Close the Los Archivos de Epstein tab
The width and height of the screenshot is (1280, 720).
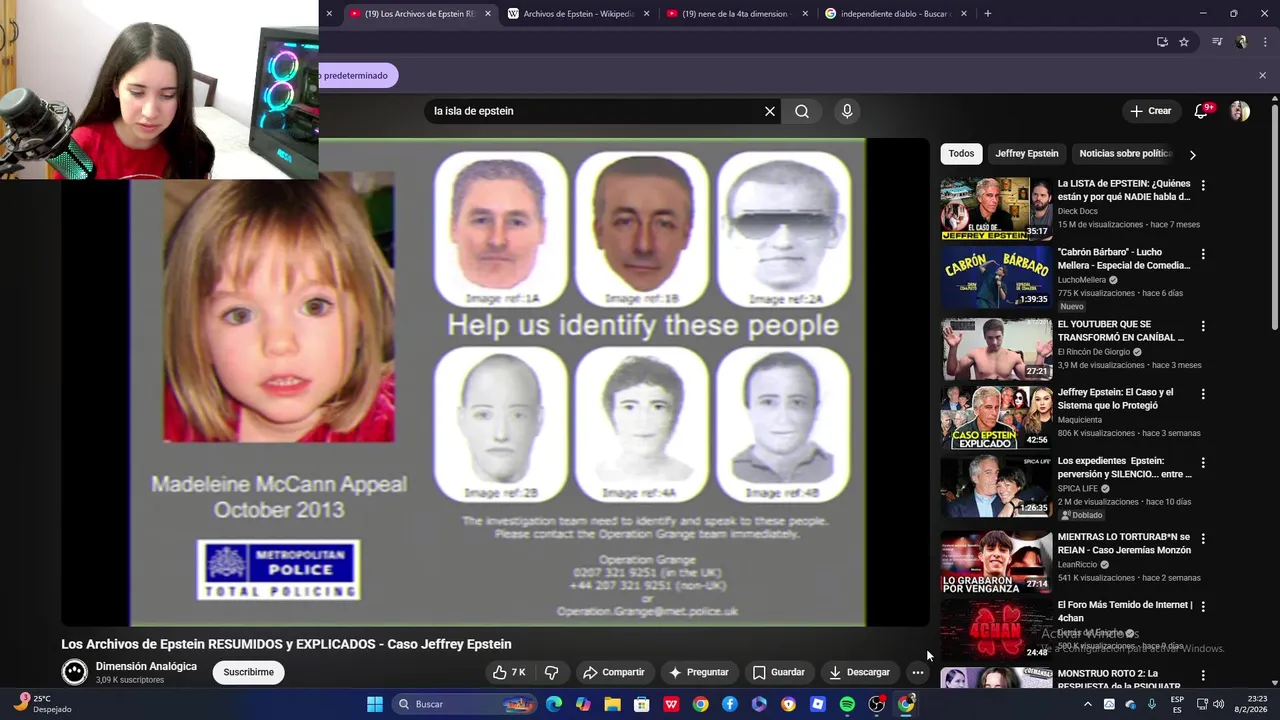coord(488,14)
